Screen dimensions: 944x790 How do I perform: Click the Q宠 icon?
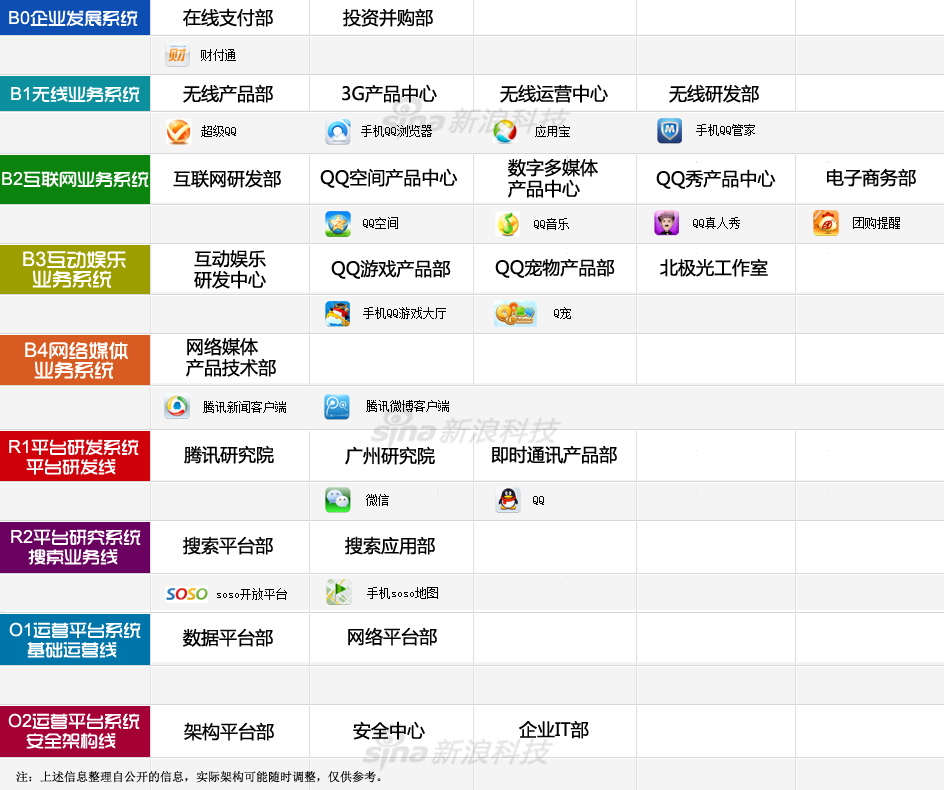pyautogui.click(x=515, y=314)
